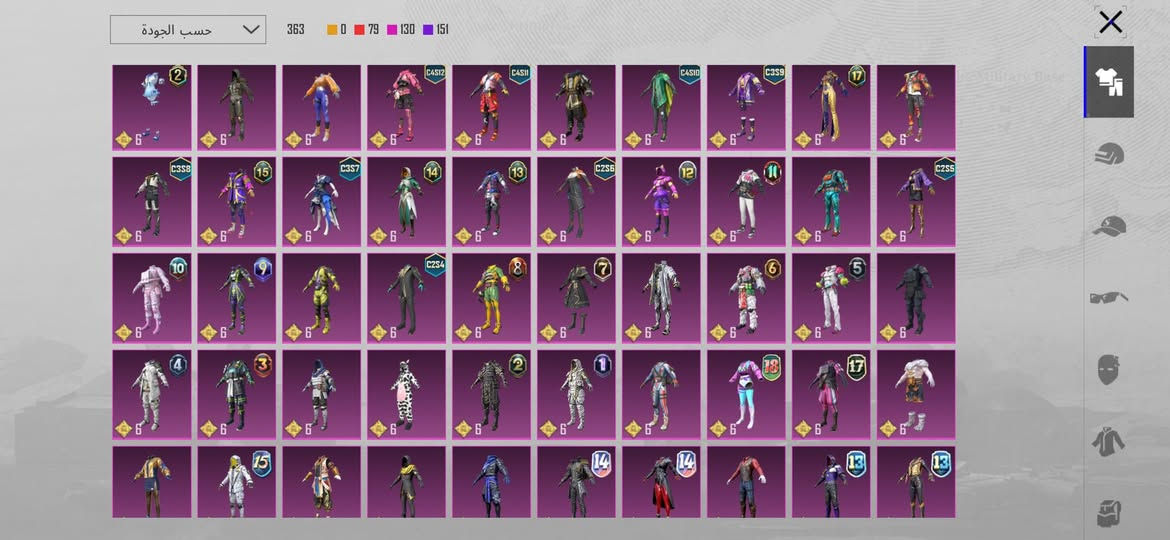Choose the outfit with the C2S5 badge
The image size is (1170, 540).
pyautogui.click(x=916, y=202)
